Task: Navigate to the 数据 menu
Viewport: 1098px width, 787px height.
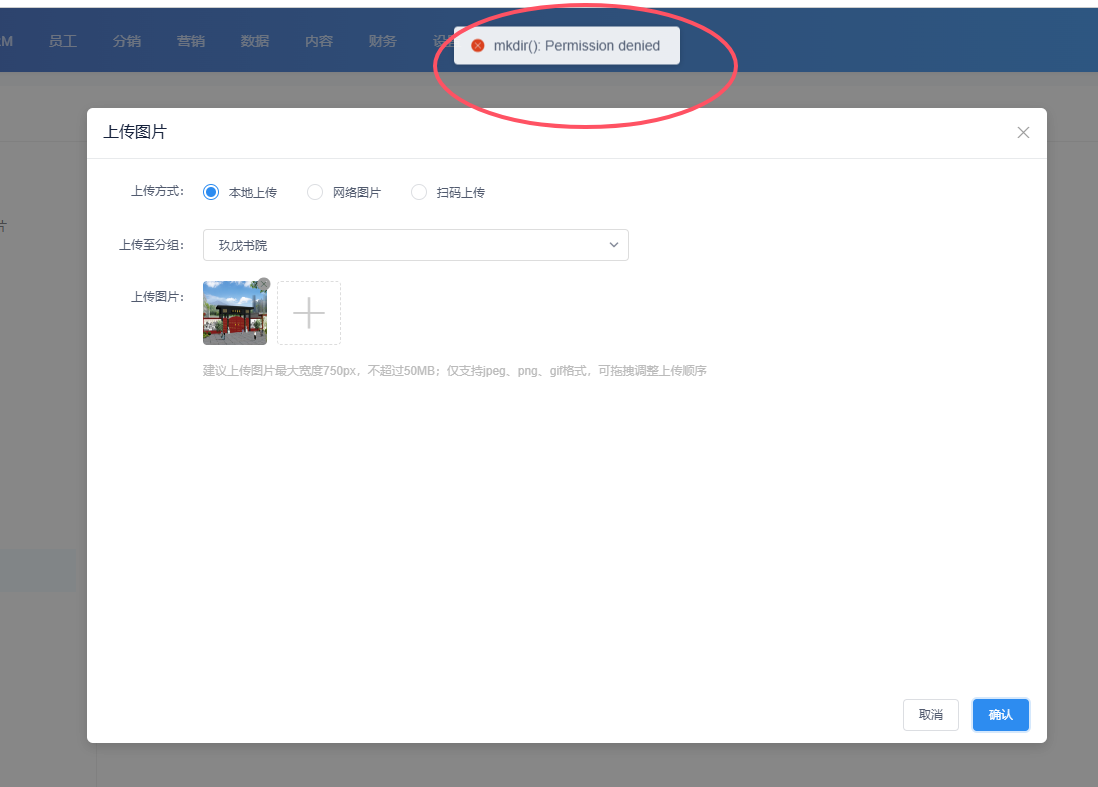Action: click(x=255, y=41)
